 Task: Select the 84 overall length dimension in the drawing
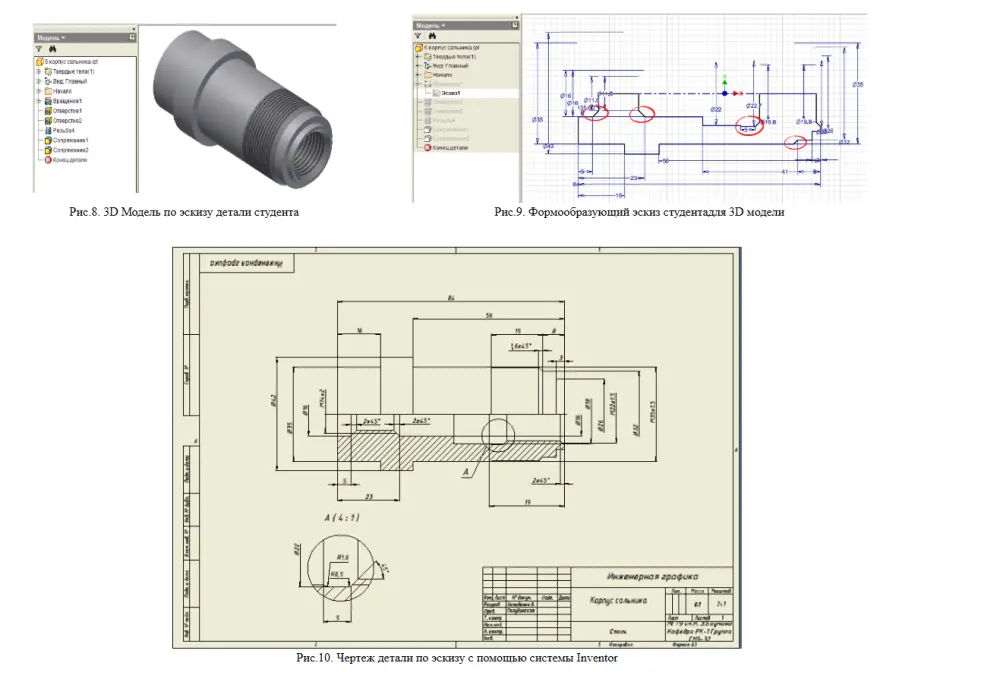(451, 298)
